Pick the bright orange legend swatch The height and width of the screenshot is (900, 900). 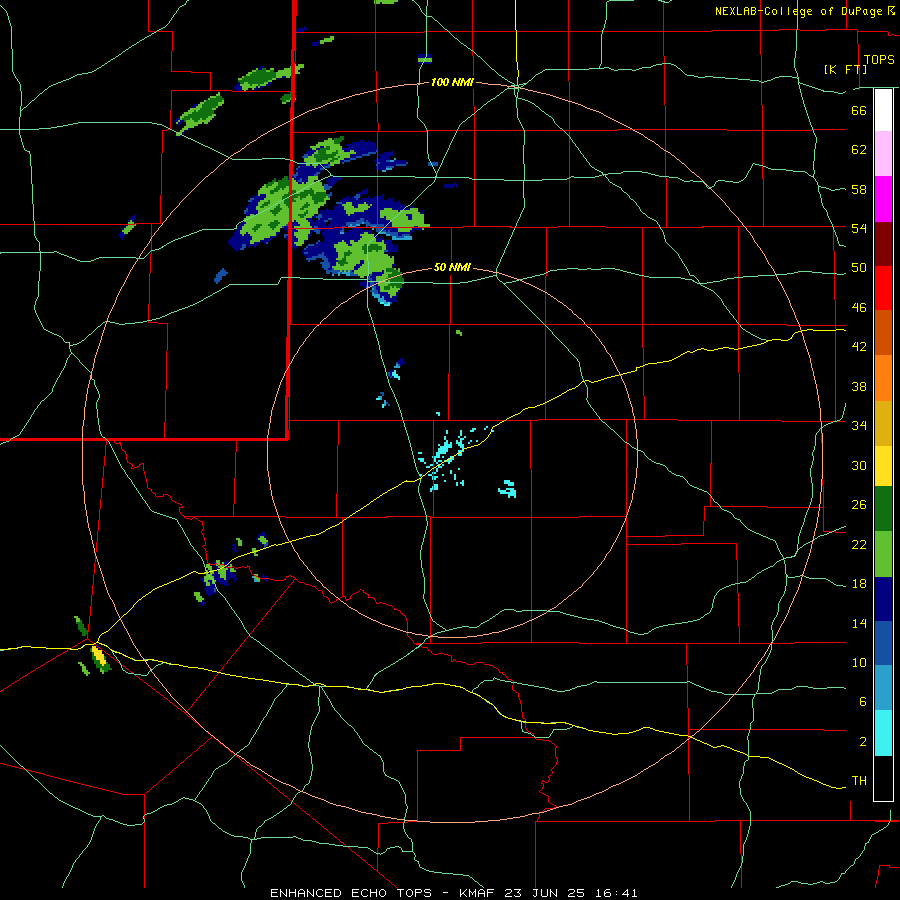click(x=883, y=378)
